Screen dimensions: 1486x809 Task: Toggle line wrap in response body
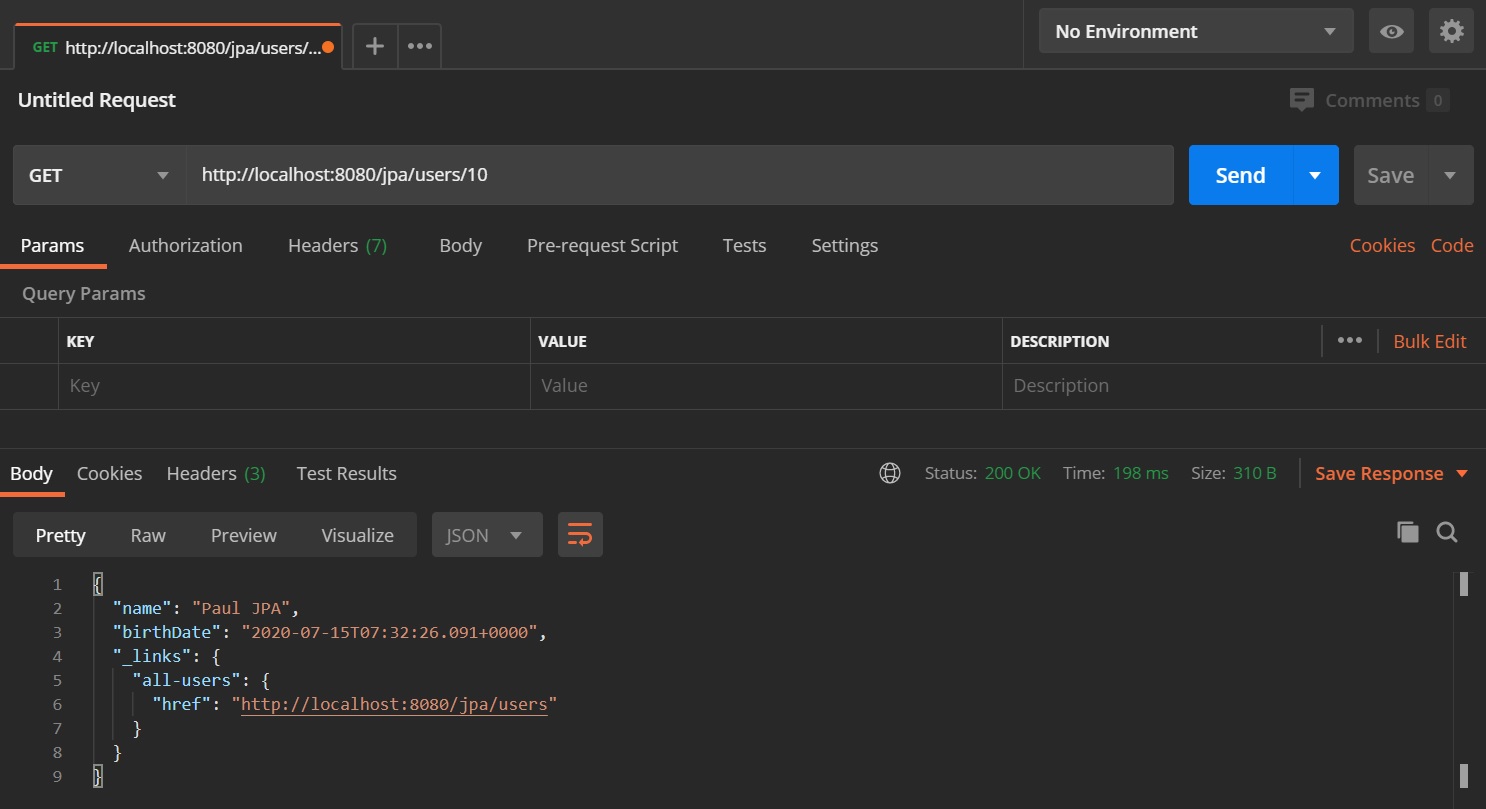(580, 535)
